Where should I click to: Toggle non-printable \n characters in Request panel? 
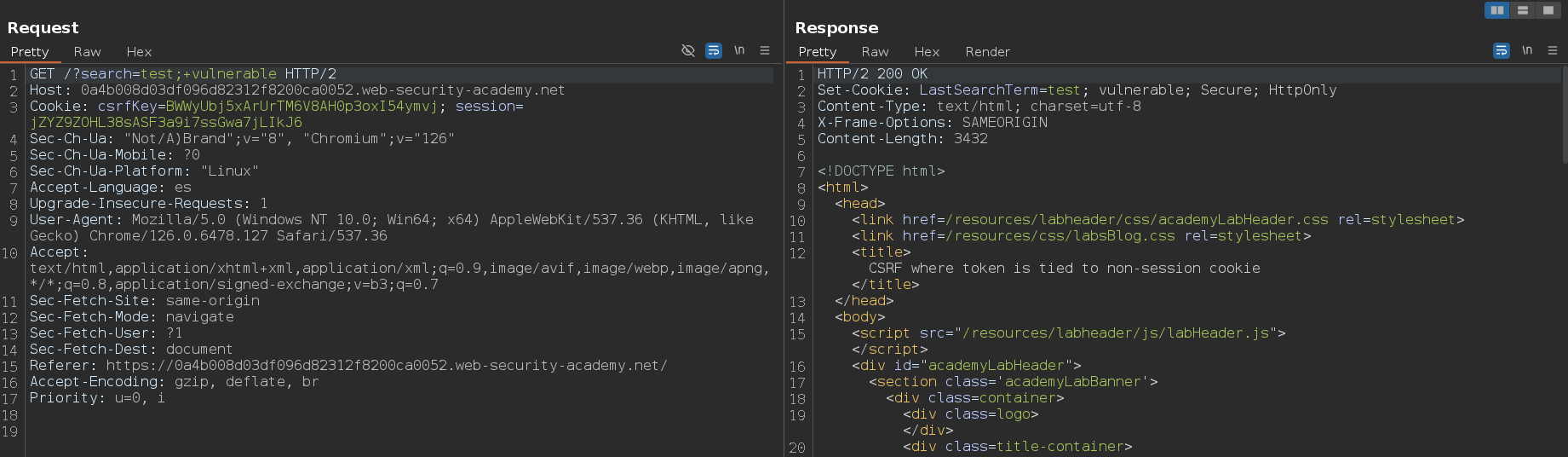click(739, 50)
